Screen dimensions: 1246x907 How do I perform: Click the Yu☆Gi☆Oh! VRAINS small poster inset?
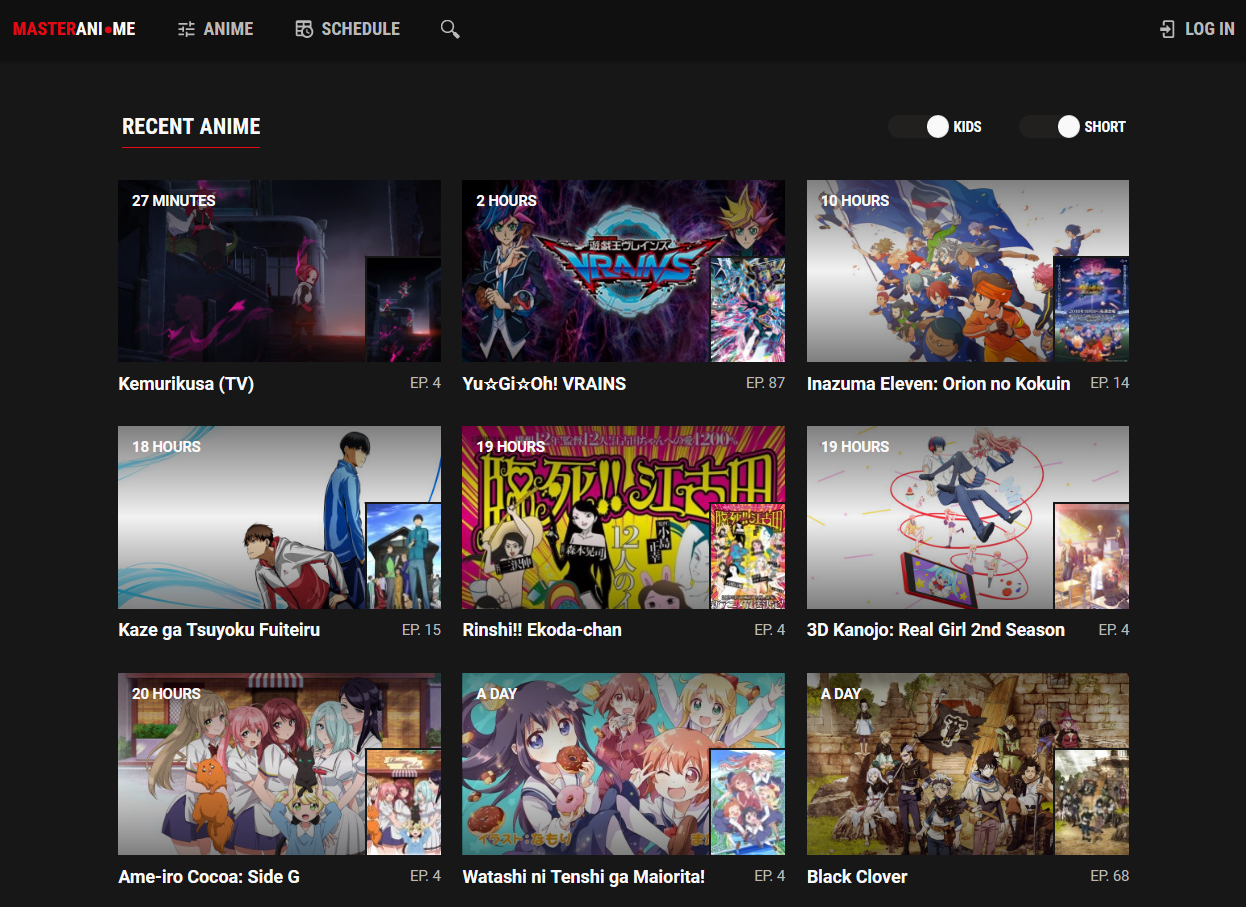747,309
